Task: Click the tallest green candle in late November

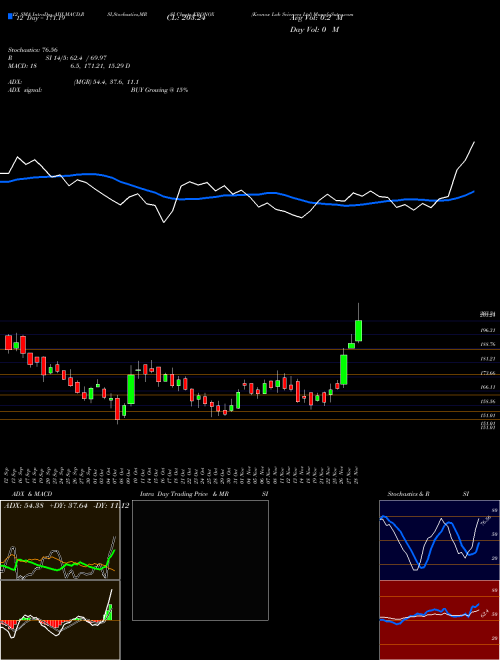Action: (344, 370)
